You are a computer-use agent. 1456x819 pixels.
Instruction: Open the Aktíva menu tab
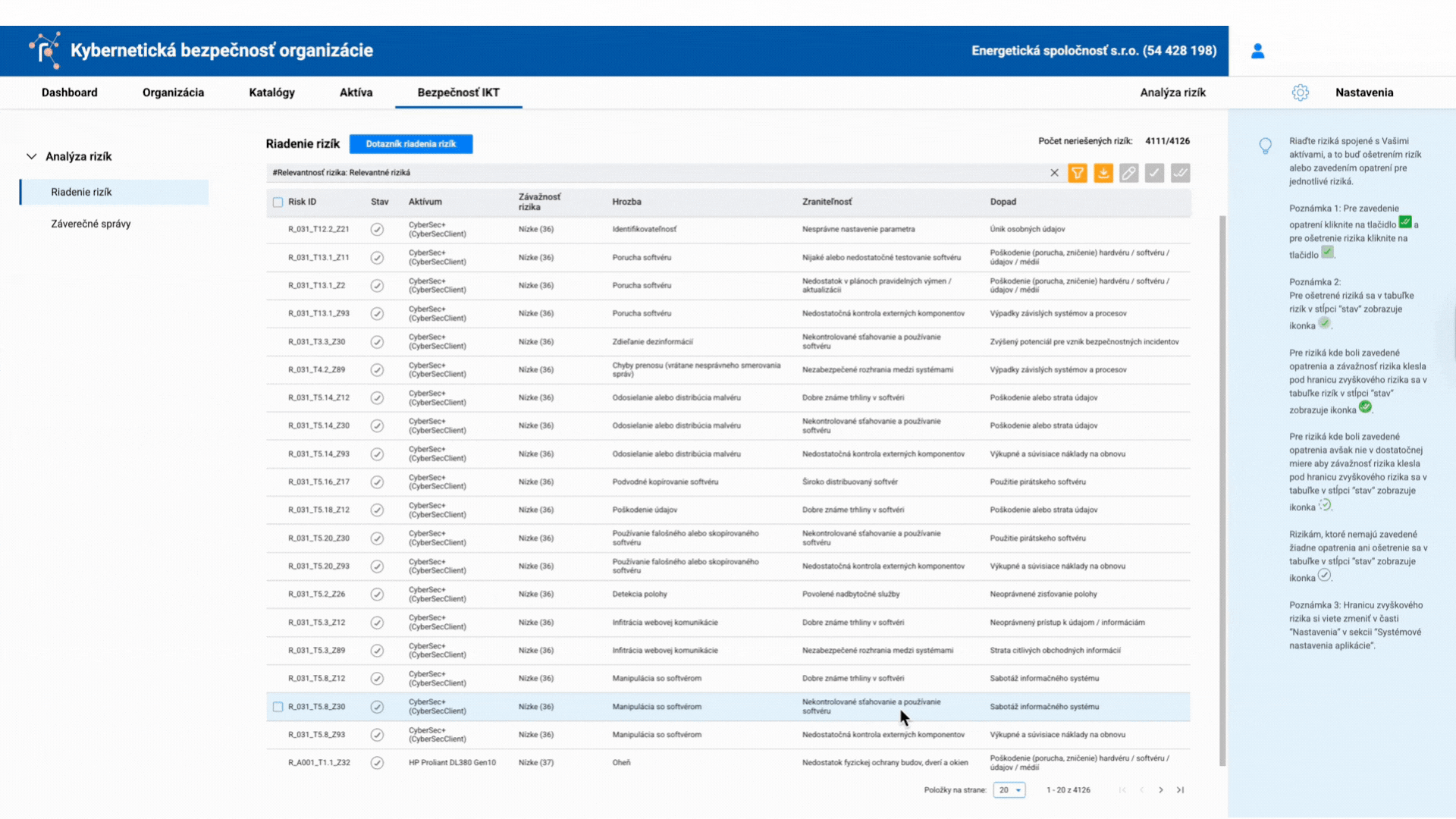356,93
